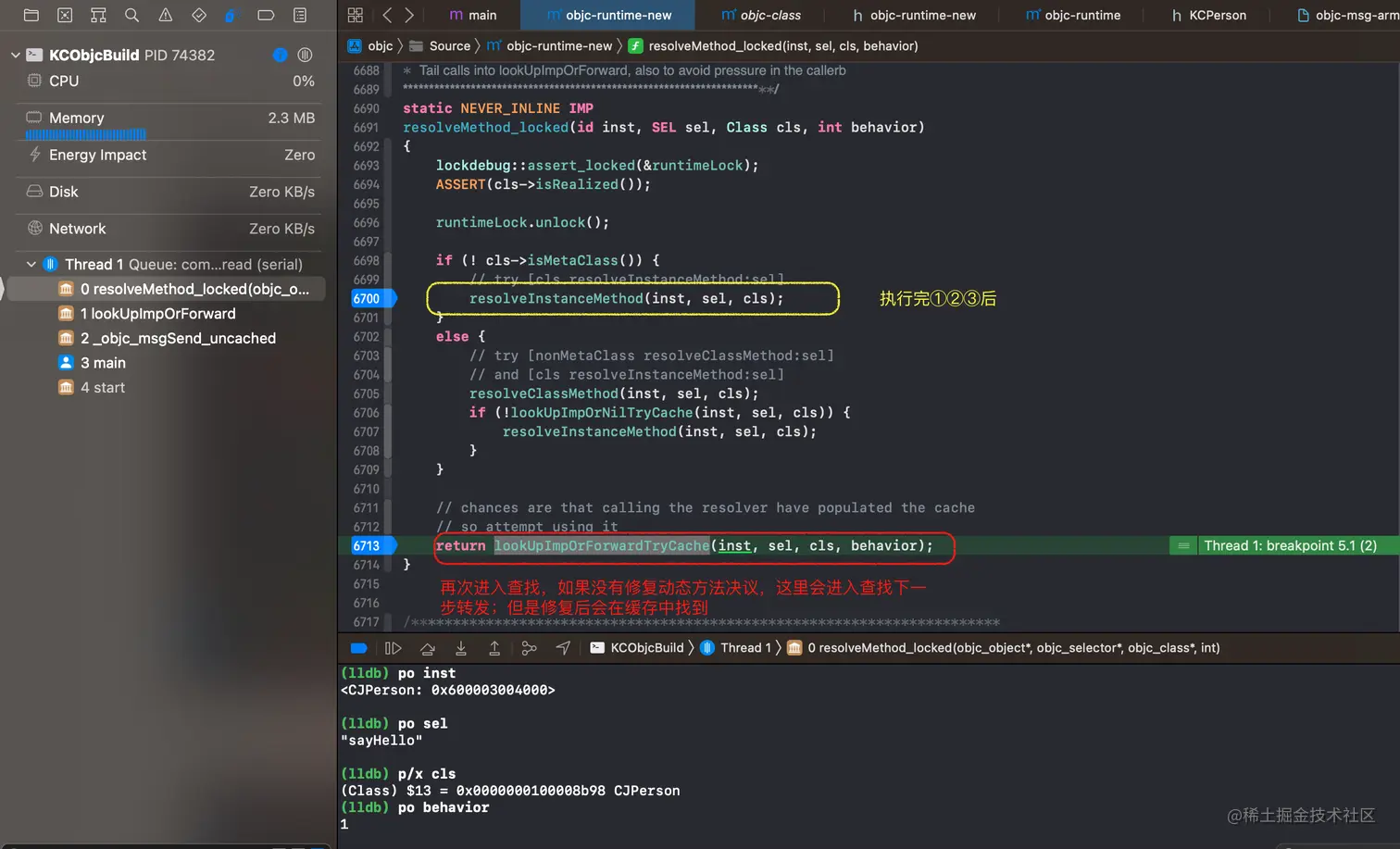Image resolution: width=1400 pixels, height=849 pixels.
Task: Select frame 0 resolveMethod_locked
Action: coord(167,289)
